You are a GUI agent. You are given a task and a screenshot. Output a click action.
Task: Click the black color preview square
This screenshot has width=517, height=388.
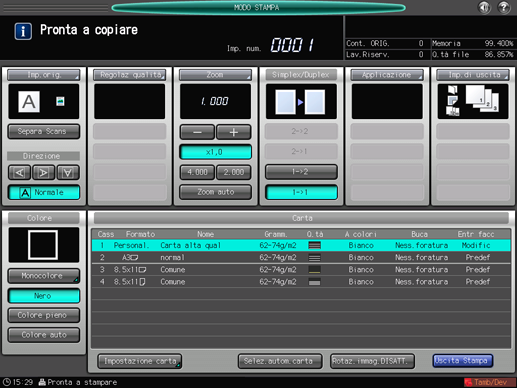pyautogui.click(x=44, y=245)
